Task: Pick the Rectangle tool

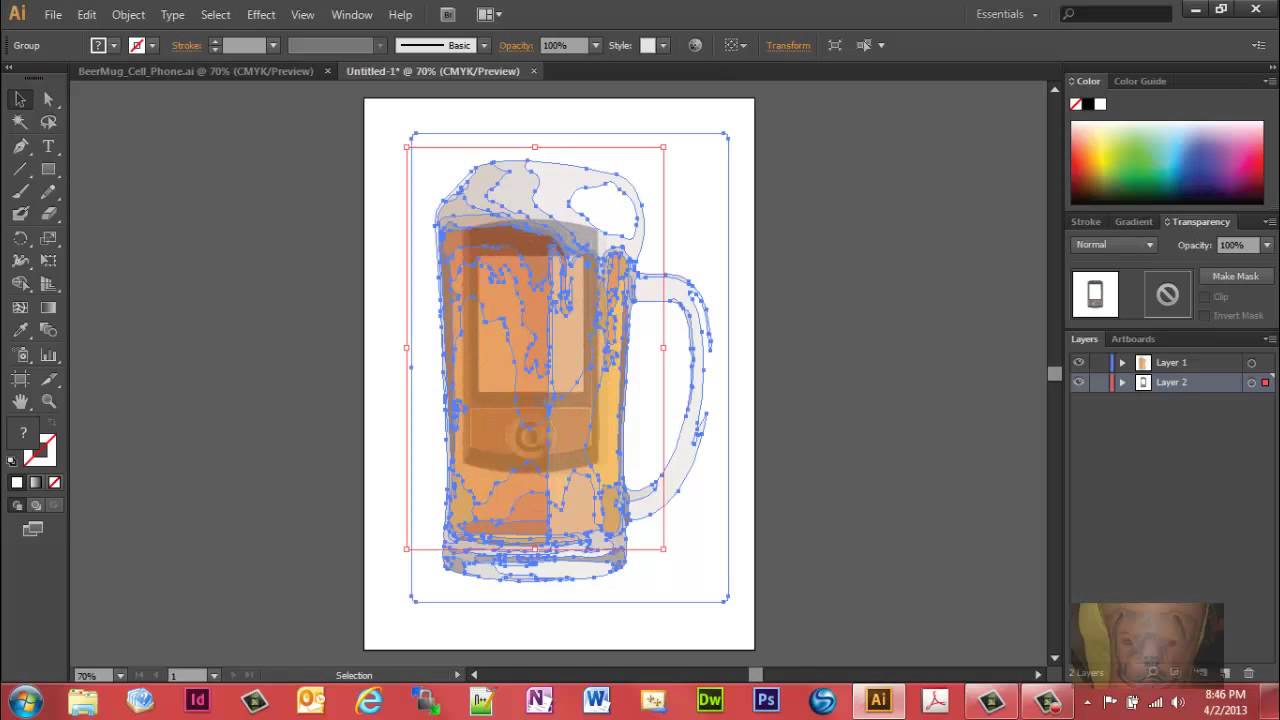Action: (x=48, y=169)
